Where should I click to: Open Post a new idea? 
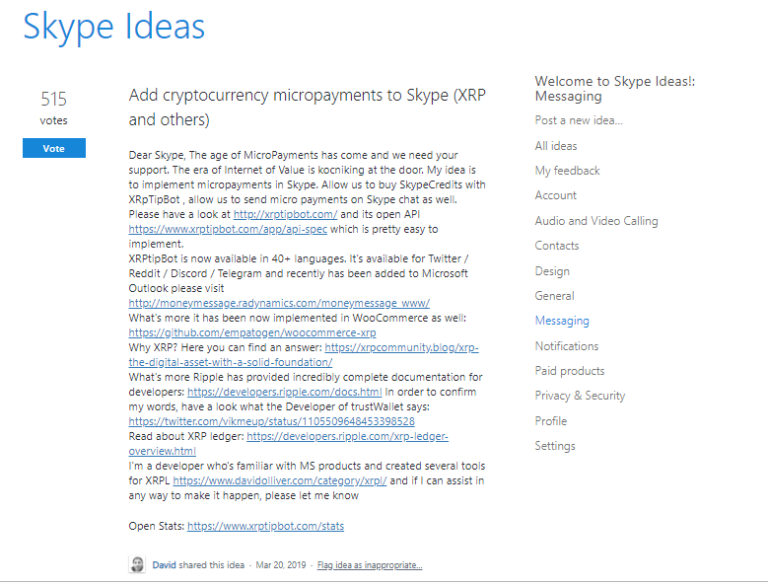pyautogui.click(x=578, y=120)
